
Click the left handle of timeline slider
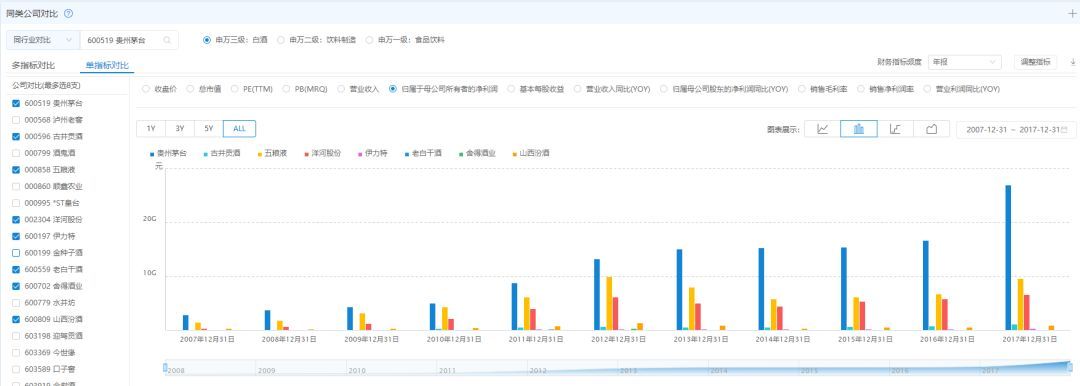(x=165, y=367)
